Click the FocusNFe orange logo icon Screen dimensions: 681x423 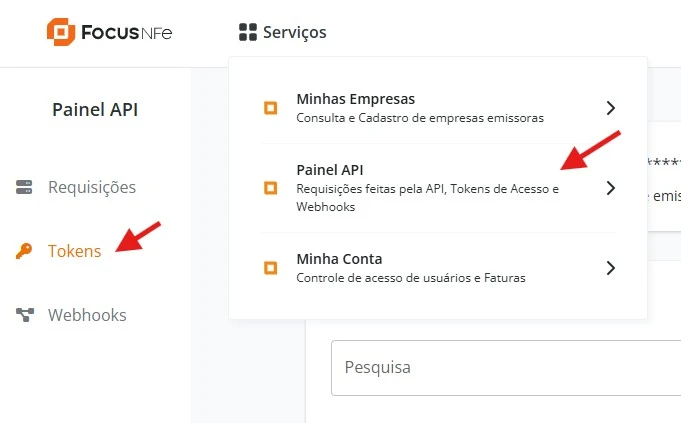click(61, 32)
